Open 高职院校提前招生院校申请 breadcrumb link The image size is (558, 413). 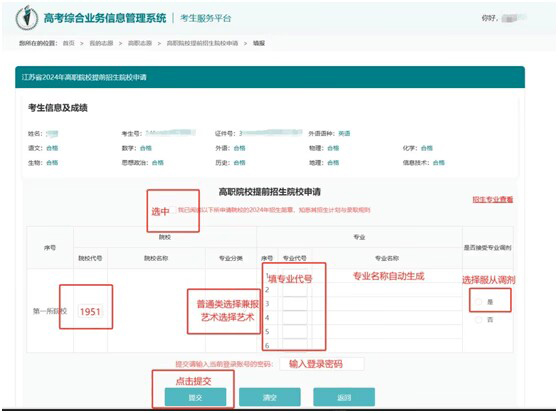point(202,43)
